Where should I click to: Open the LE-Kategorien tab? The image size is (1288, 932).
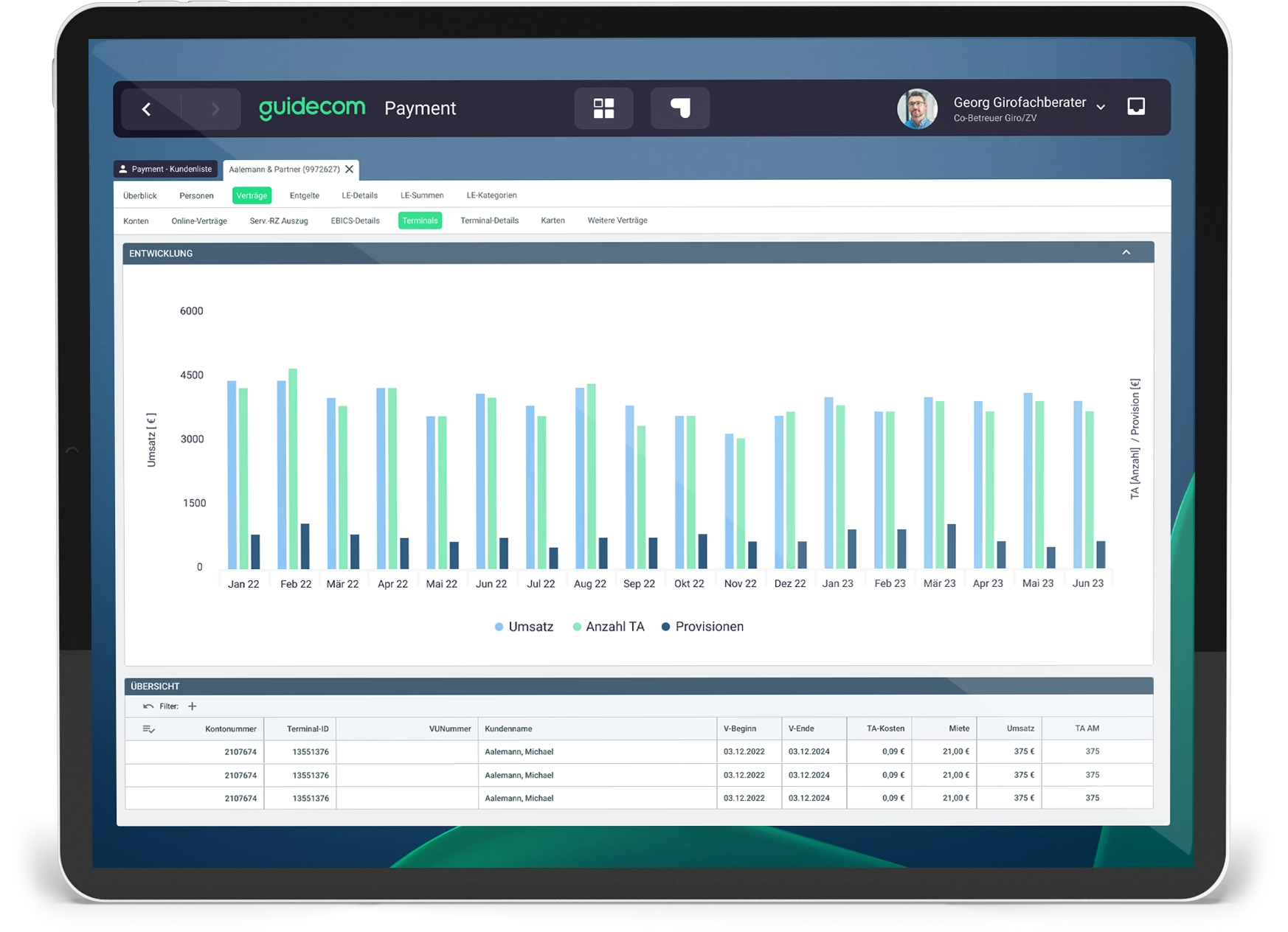point(492,196)
